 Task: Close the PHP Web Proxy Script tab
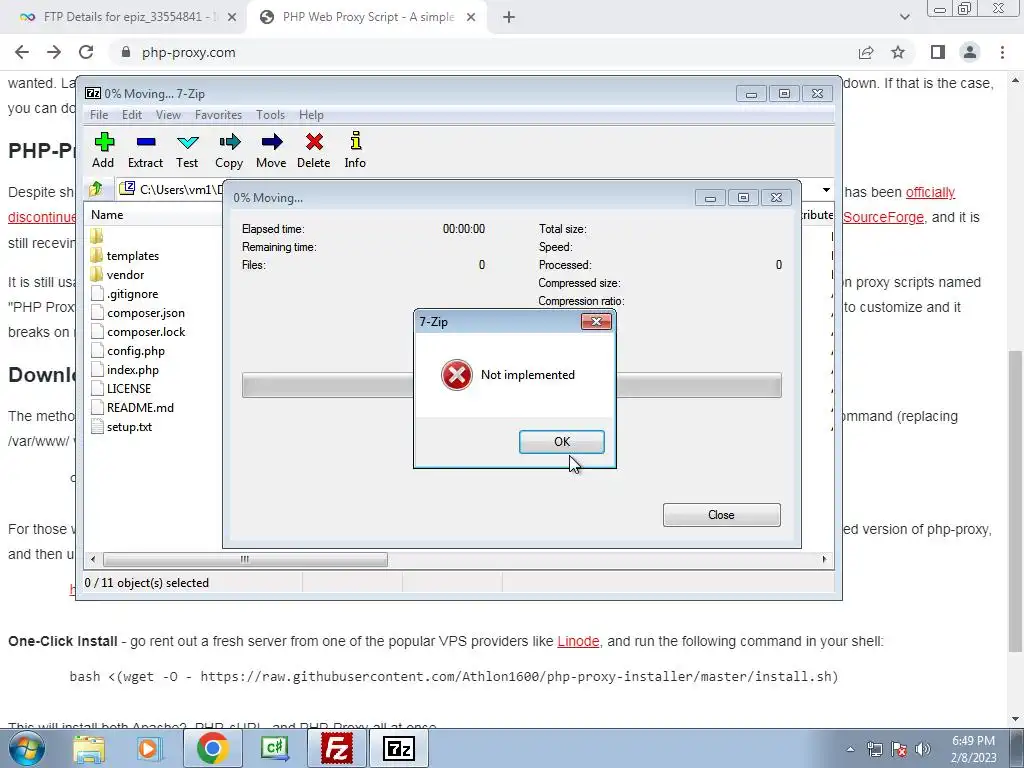tap(471, 18)
